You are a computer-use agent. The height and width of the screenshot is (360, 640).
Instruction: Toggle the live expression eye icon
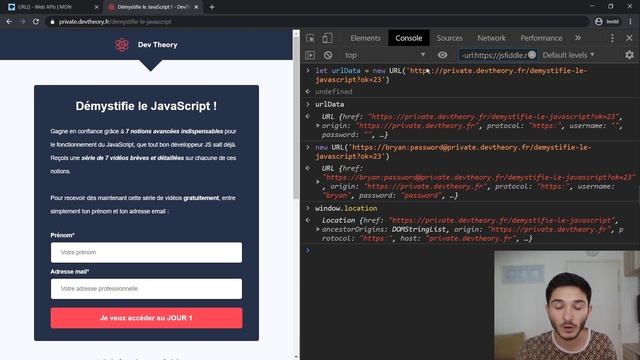[442, 55]
